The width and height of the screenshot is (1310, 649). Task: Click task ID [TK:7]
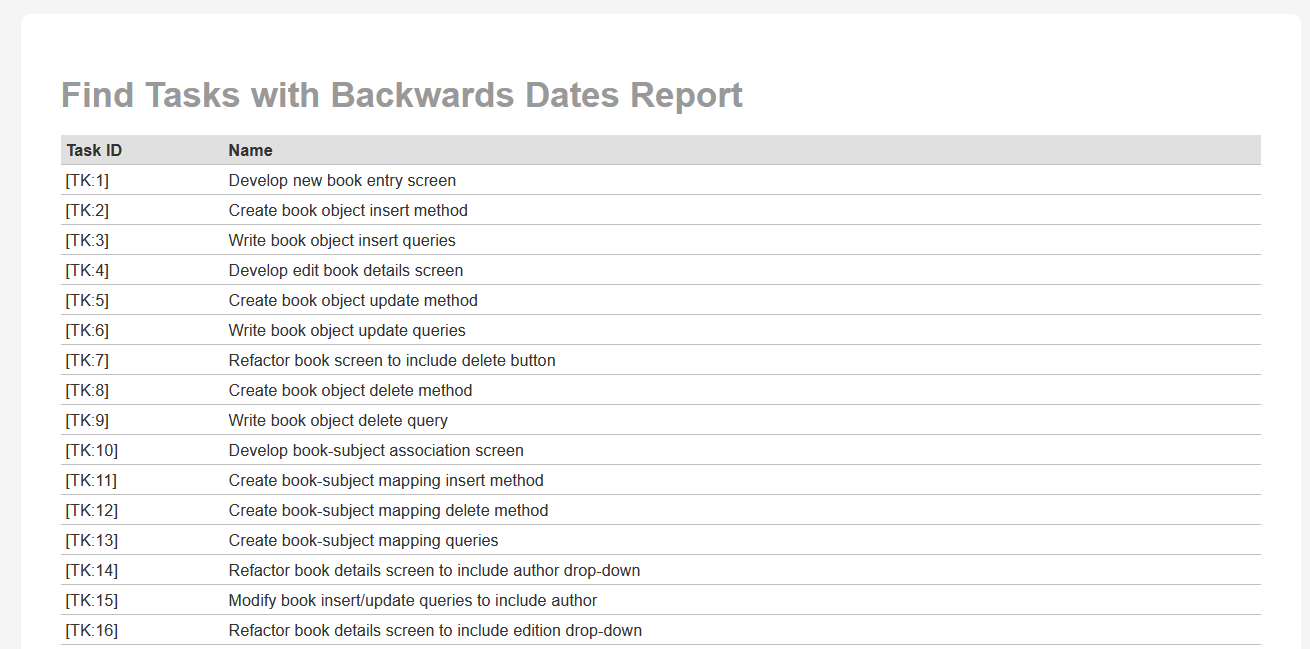(x=87, y=360)
